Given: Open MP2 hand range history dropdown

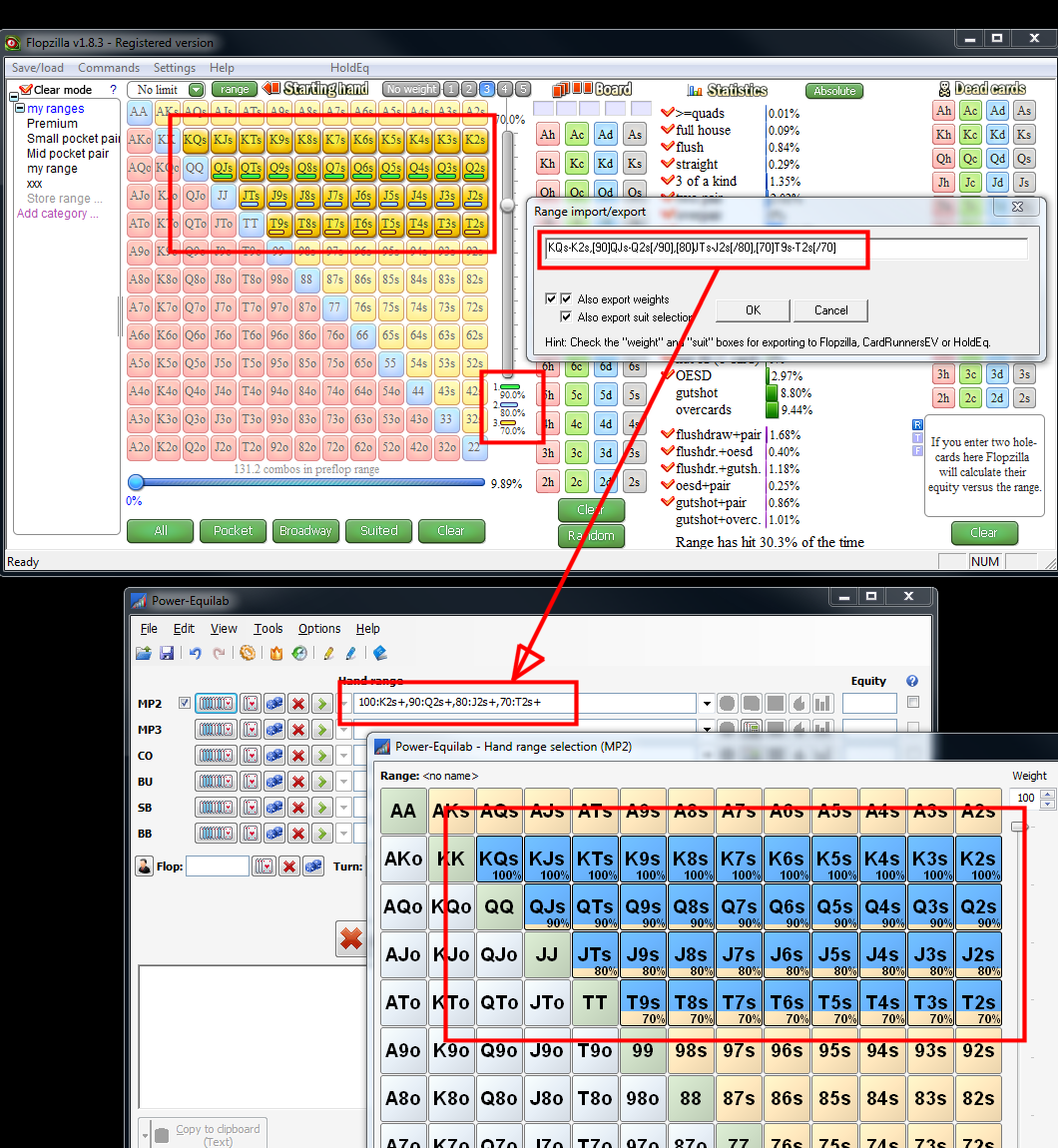Looking at the screenshot, I should click(x=707, y=704).
